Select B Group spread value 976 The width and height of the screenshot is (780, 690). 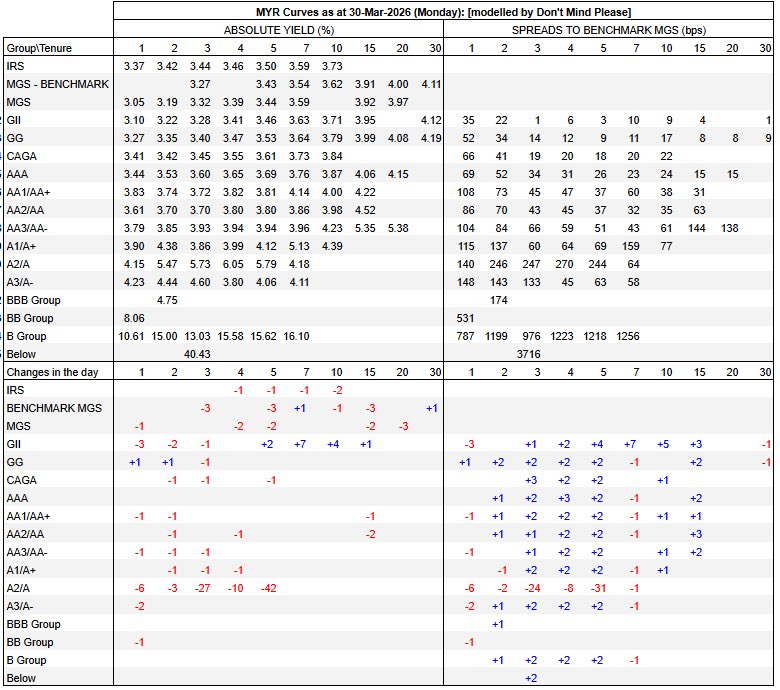(531, 336)
